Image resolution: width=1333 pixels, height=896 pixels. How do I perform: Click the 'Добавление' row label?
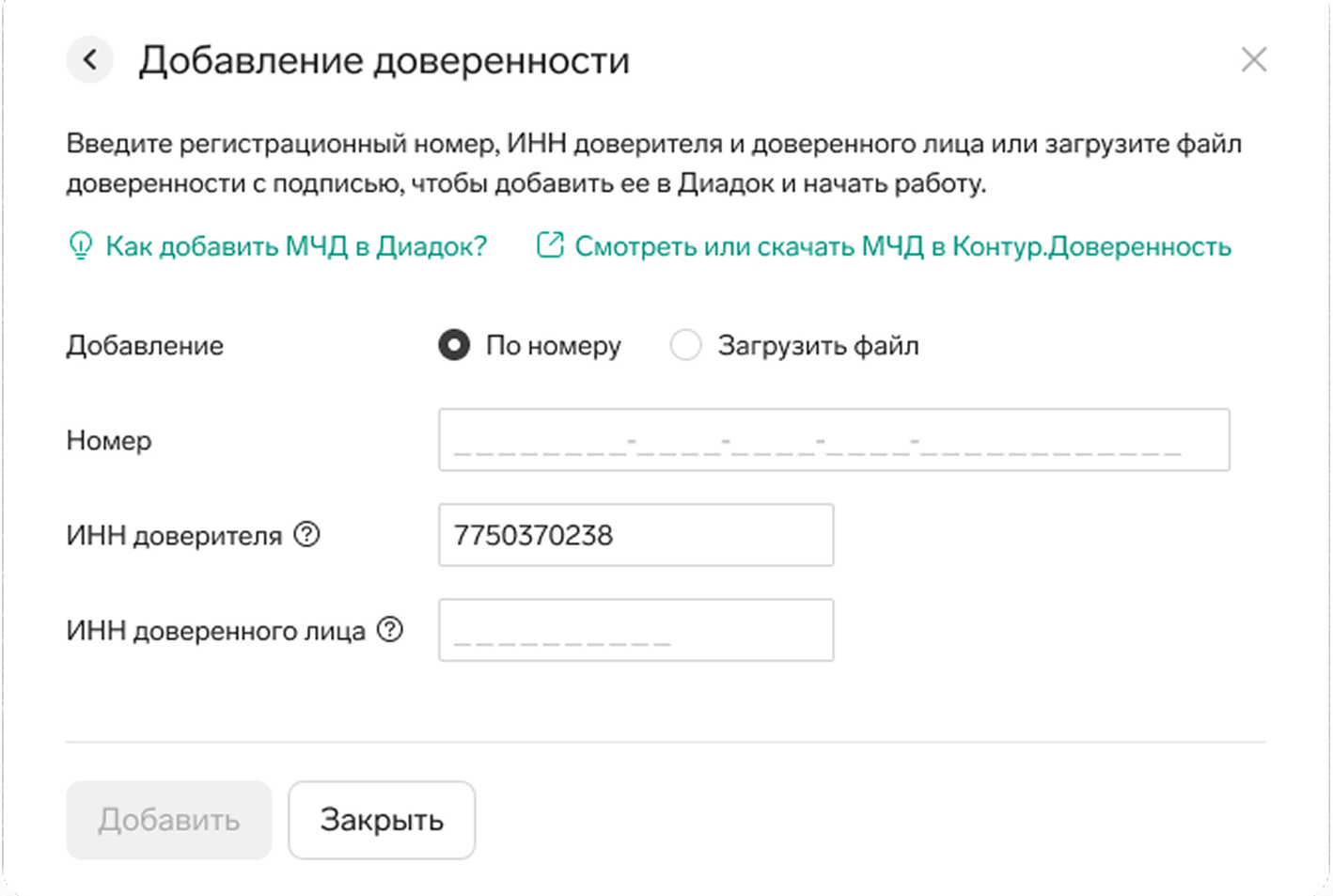[145, 345]
